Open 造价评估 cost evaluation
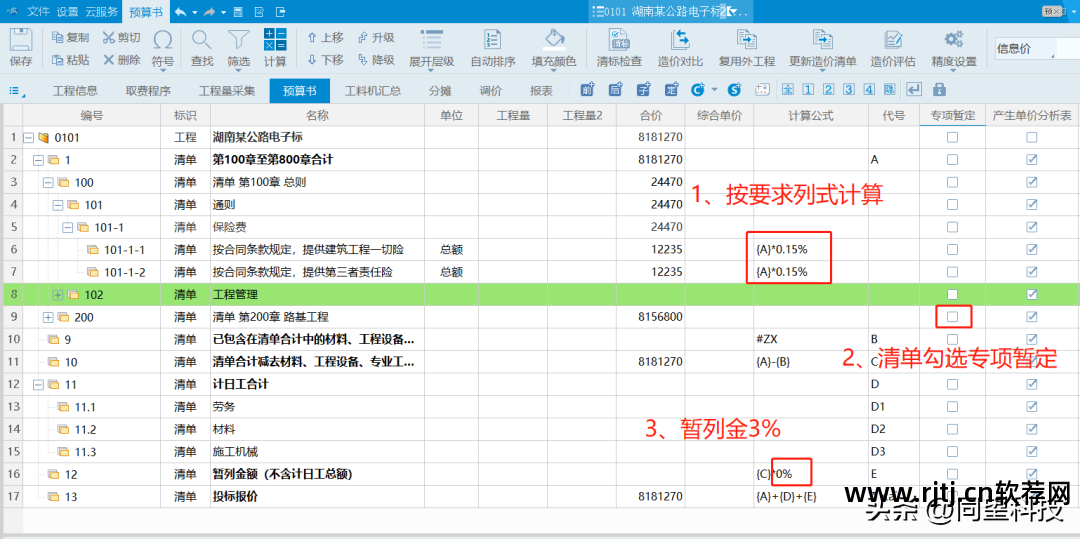Viewport: 1080px width, 539px height. [893, 48]
